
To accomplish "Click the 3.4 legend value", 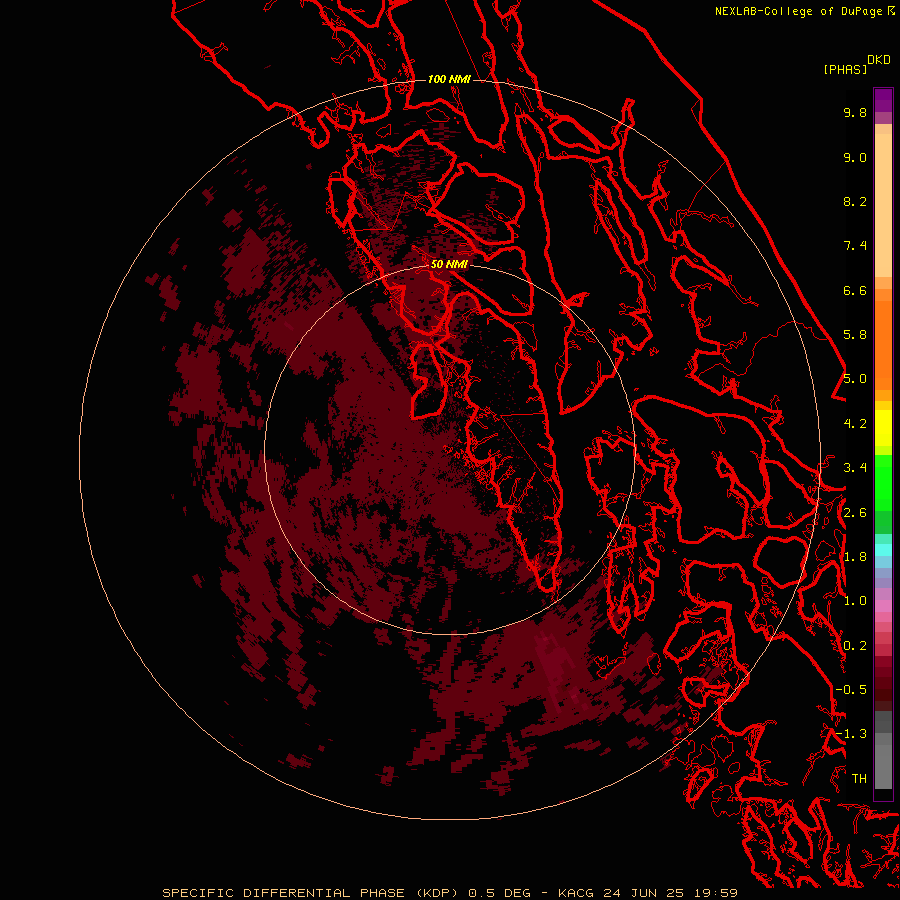I will pos(855,468).
